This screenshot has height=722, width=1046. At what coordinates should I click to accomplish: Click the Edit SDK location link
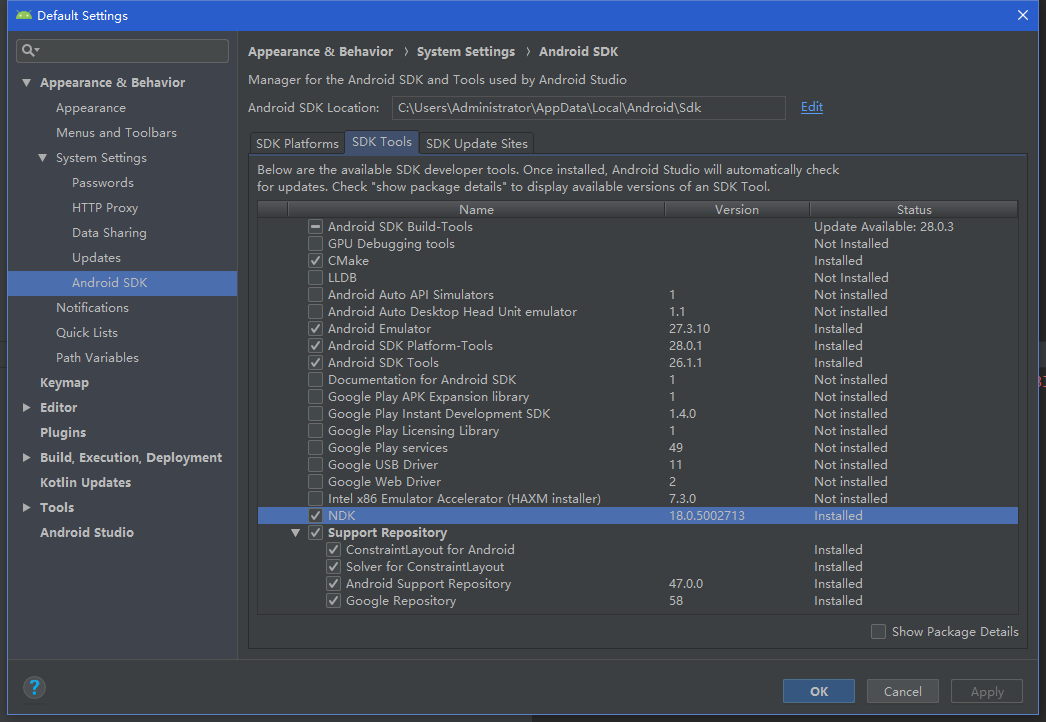tap(812, 107)
